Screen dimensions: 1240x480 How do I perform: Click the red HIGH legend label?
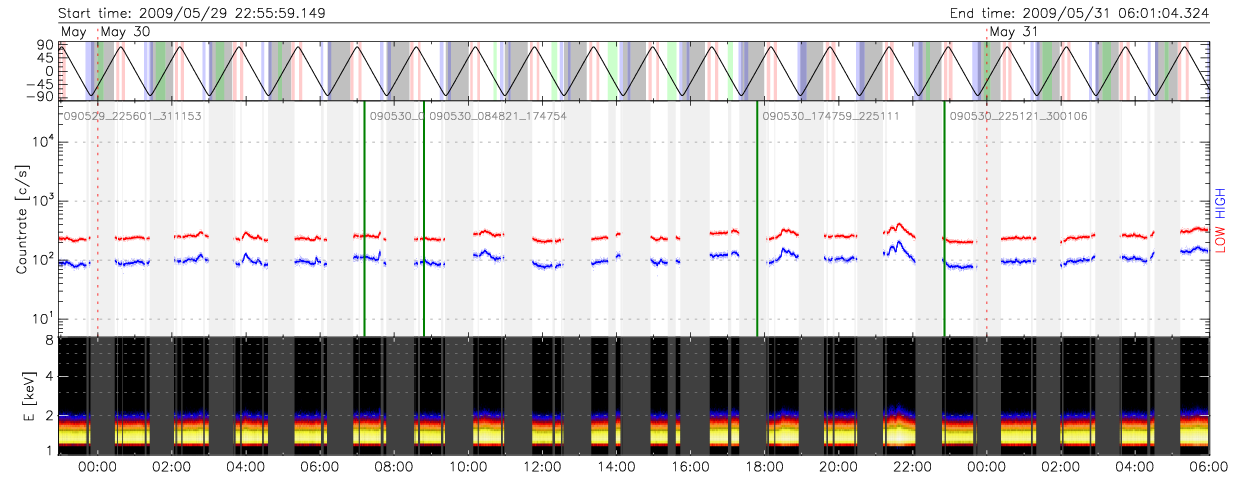click(x=1219, y=203)
